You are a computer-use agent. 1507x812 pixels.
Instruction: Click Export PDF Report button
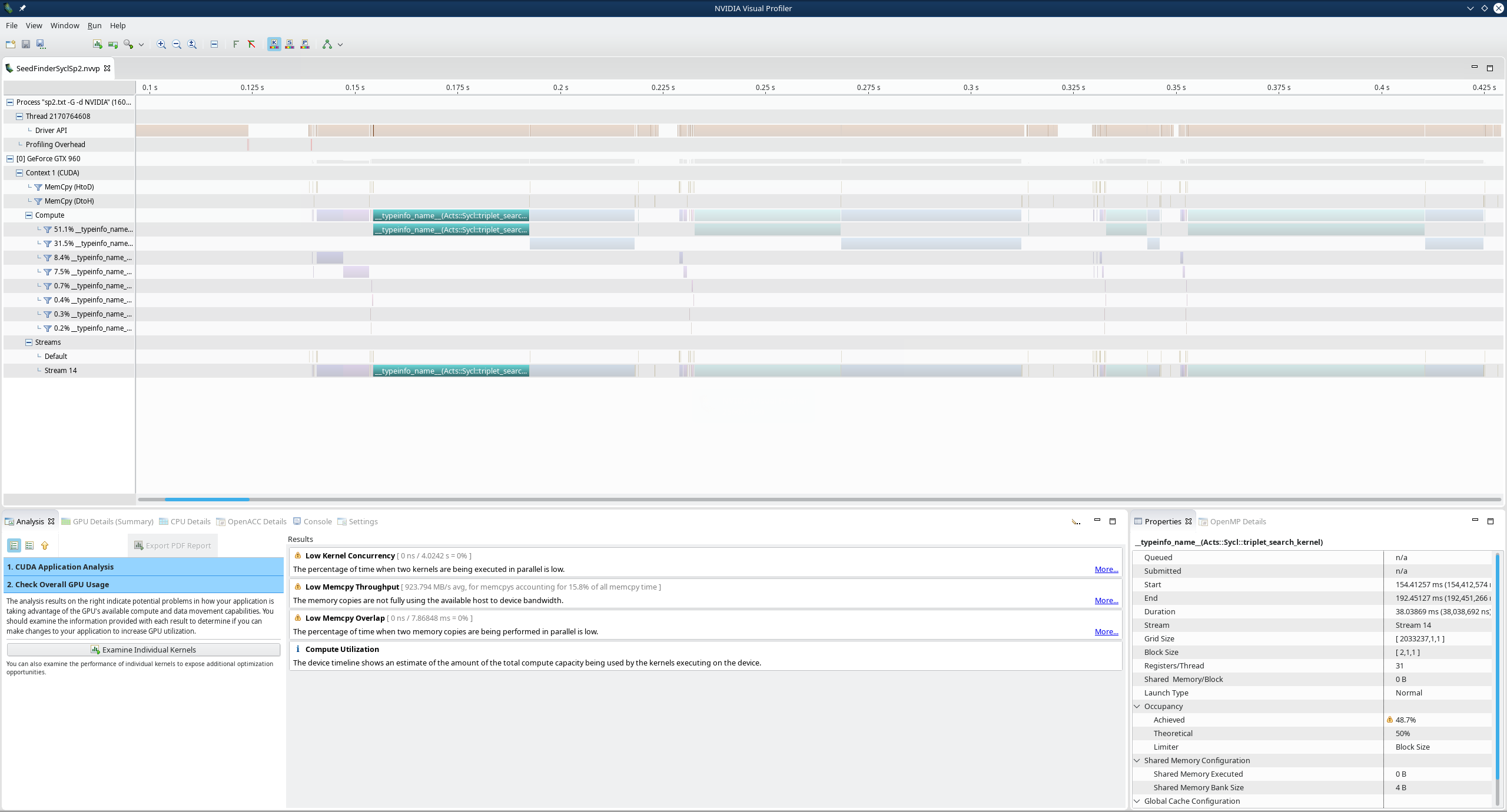coord(172,545)
